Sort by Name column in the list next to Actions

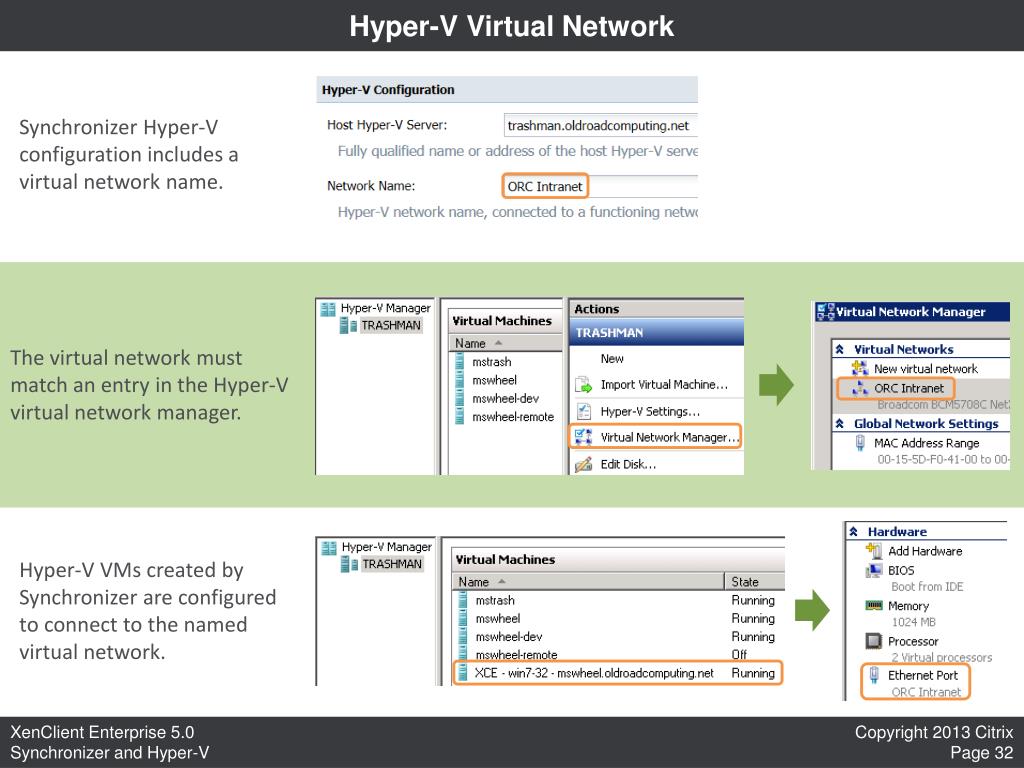(x=505, y=343)
